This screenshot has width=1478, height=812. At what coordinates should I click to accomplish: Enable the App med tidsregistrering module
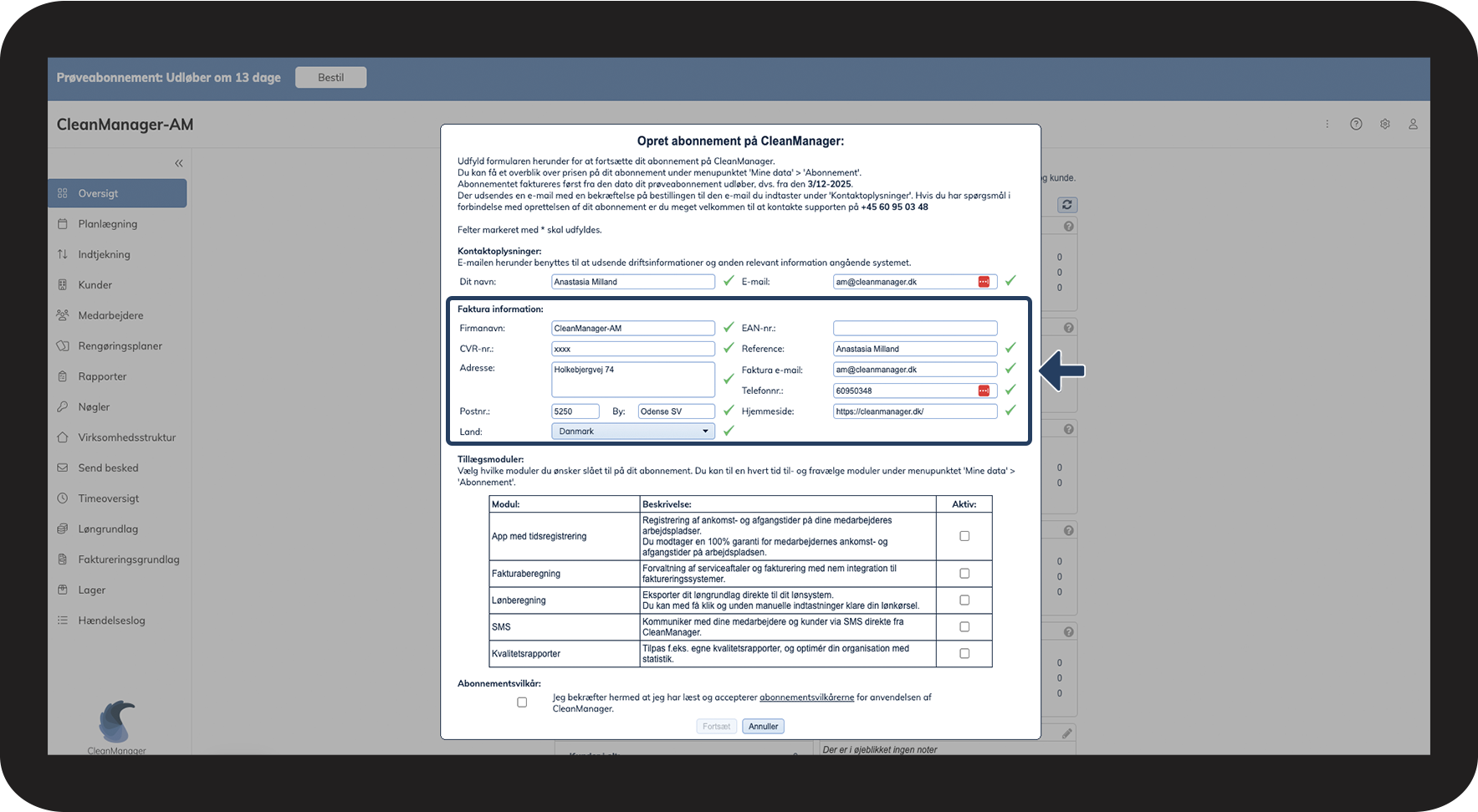(964, 536)
